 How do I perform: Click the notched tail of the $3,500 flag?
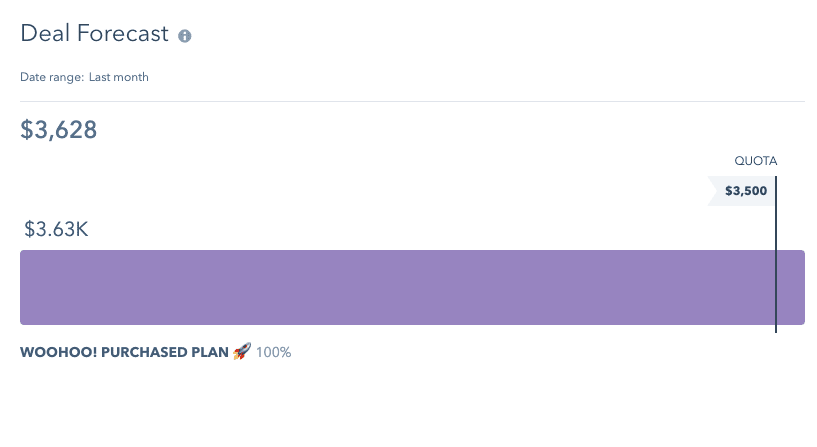click(712, 191)
